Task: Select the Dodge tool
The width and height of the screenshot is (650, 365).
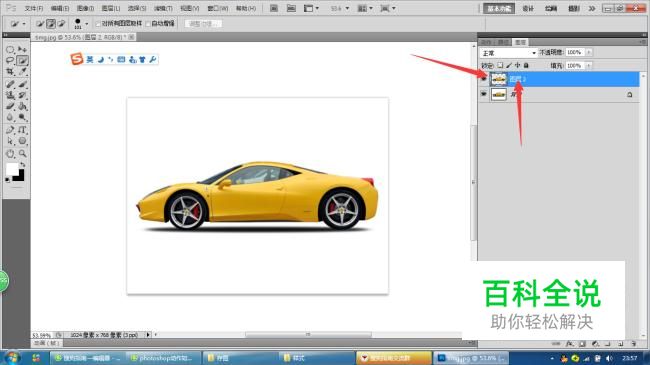Action: coord(22,117)
